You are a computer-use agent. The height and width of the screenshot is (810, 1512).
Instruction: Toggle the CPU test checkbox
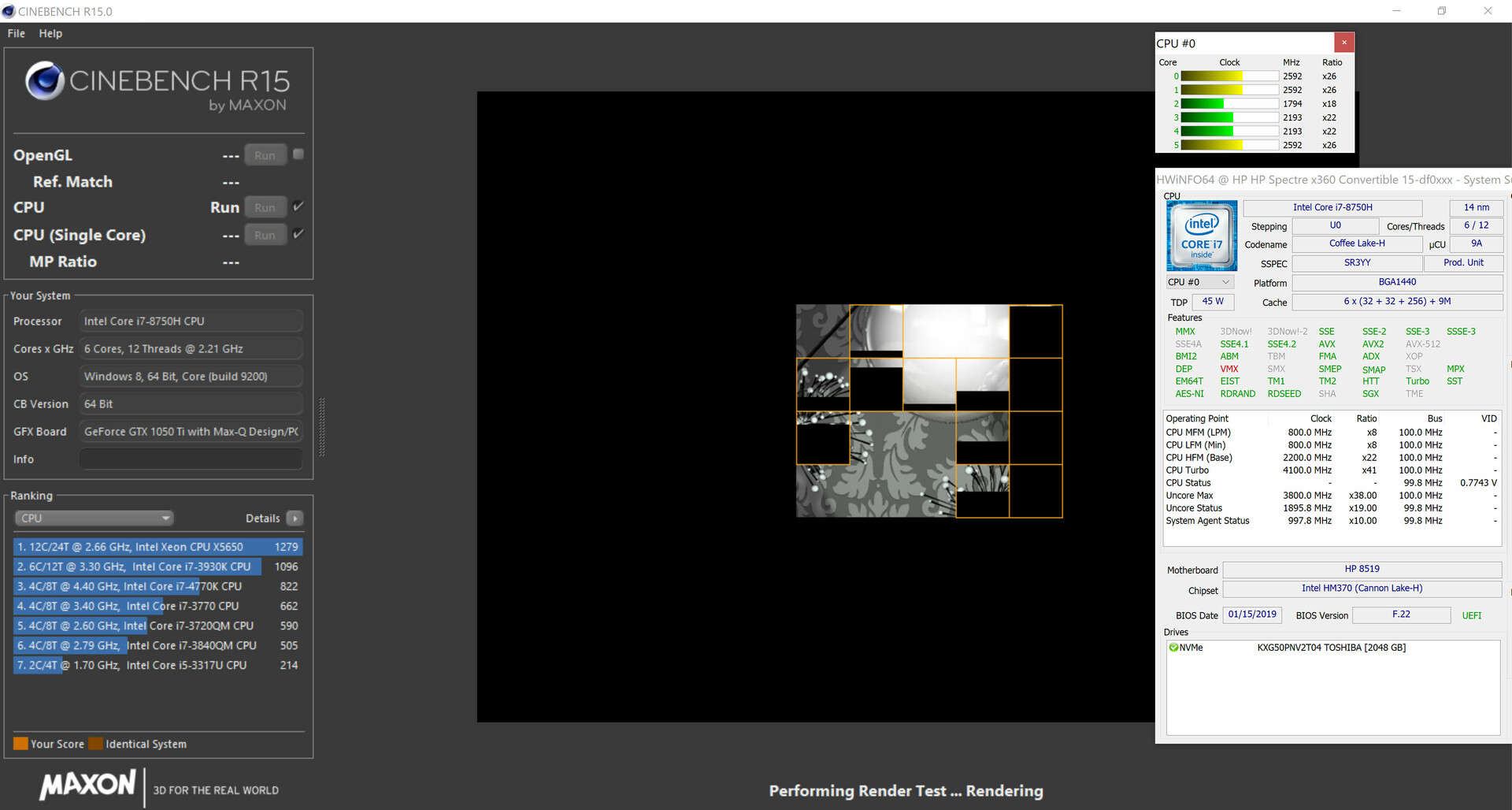[x=298, y=206]
